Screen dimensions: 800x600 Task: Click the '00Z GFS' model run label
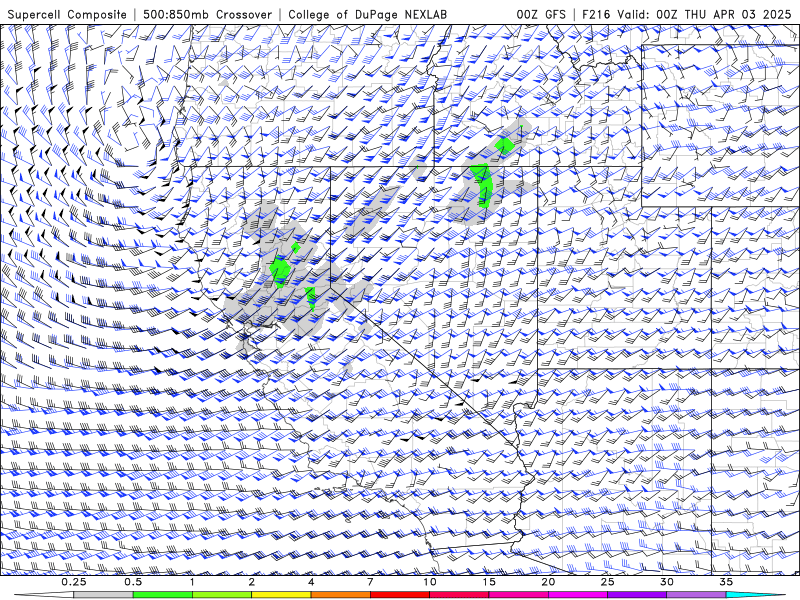click(541, 14)
